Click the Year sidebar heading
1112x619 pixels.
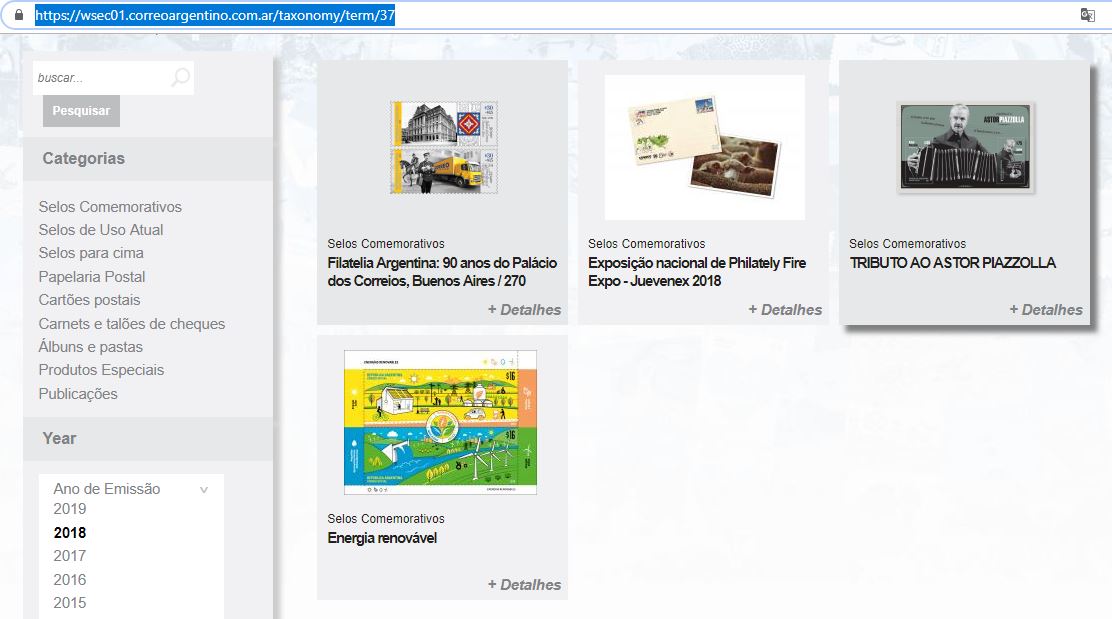(x=60, y=439)
